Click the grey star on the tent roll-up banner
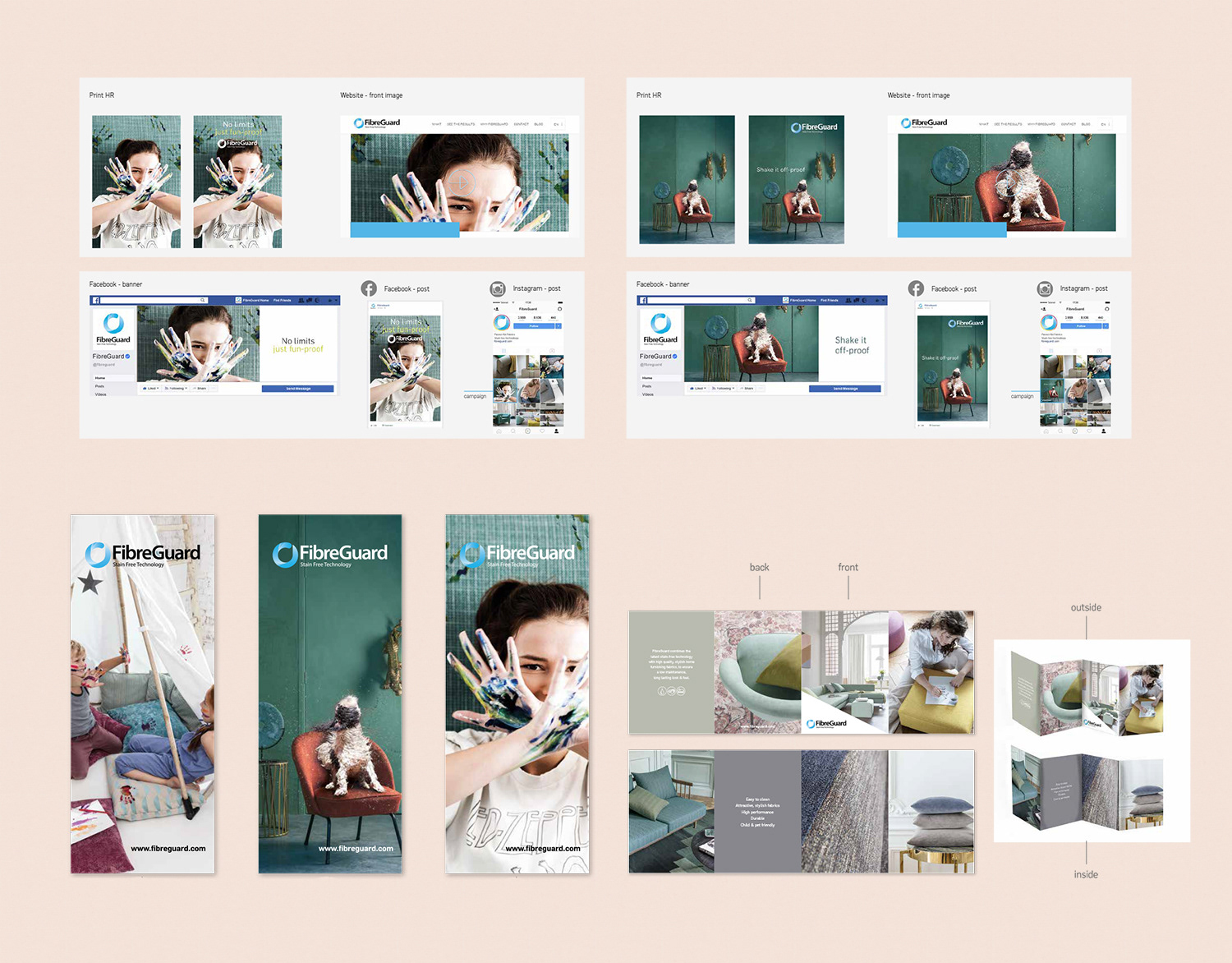 (x=90, y=583)
